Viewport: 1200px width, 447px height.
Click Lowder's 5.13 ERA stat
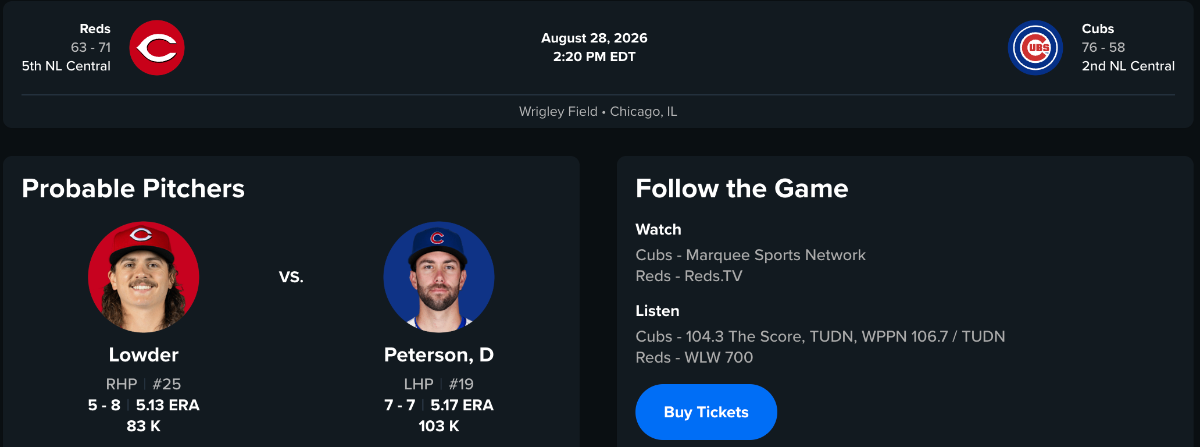point(168,405)
